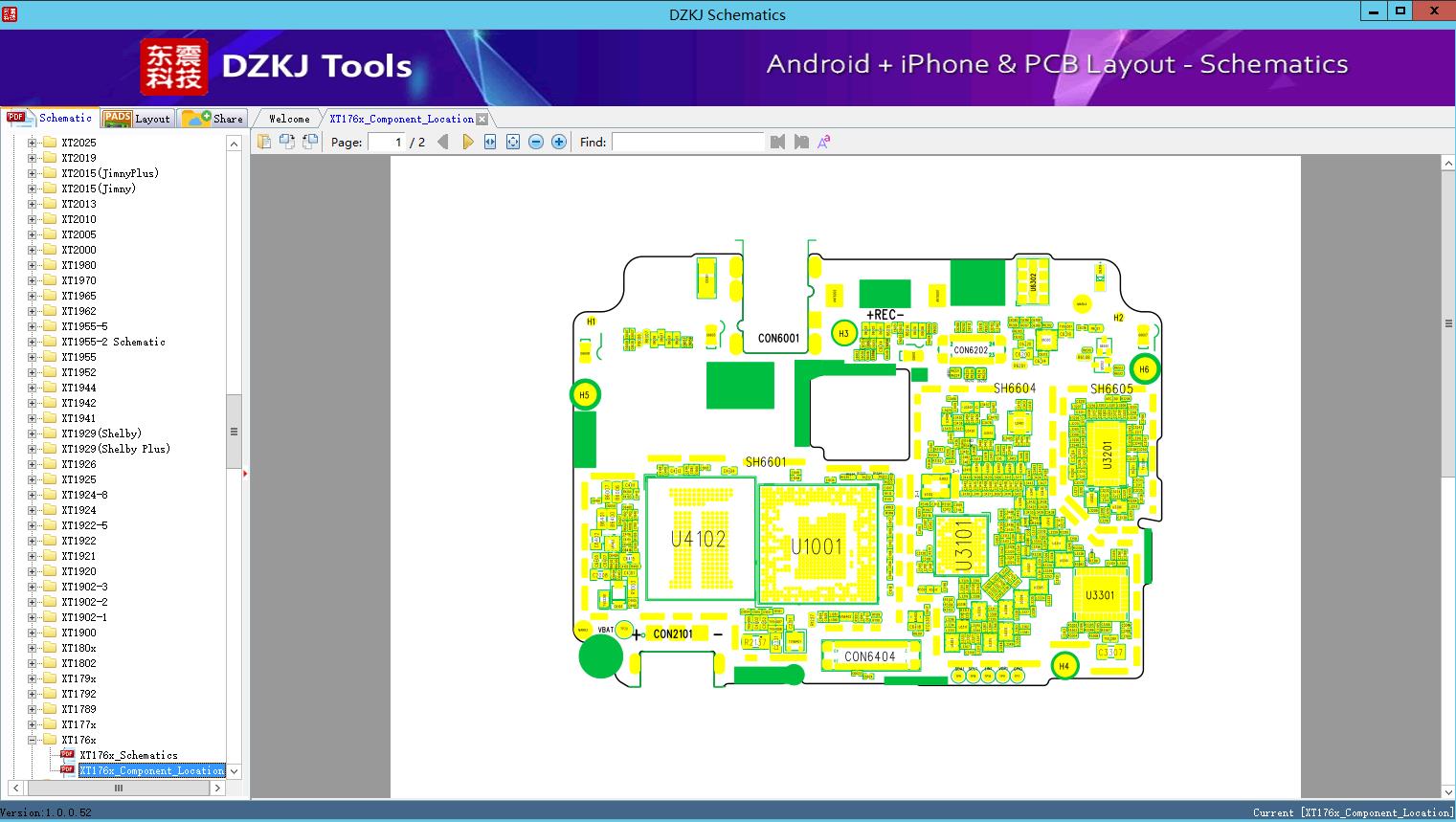Open the Welcome document tab
Image resolution: width=1456 pixels, height=822 pixels.
289,119
